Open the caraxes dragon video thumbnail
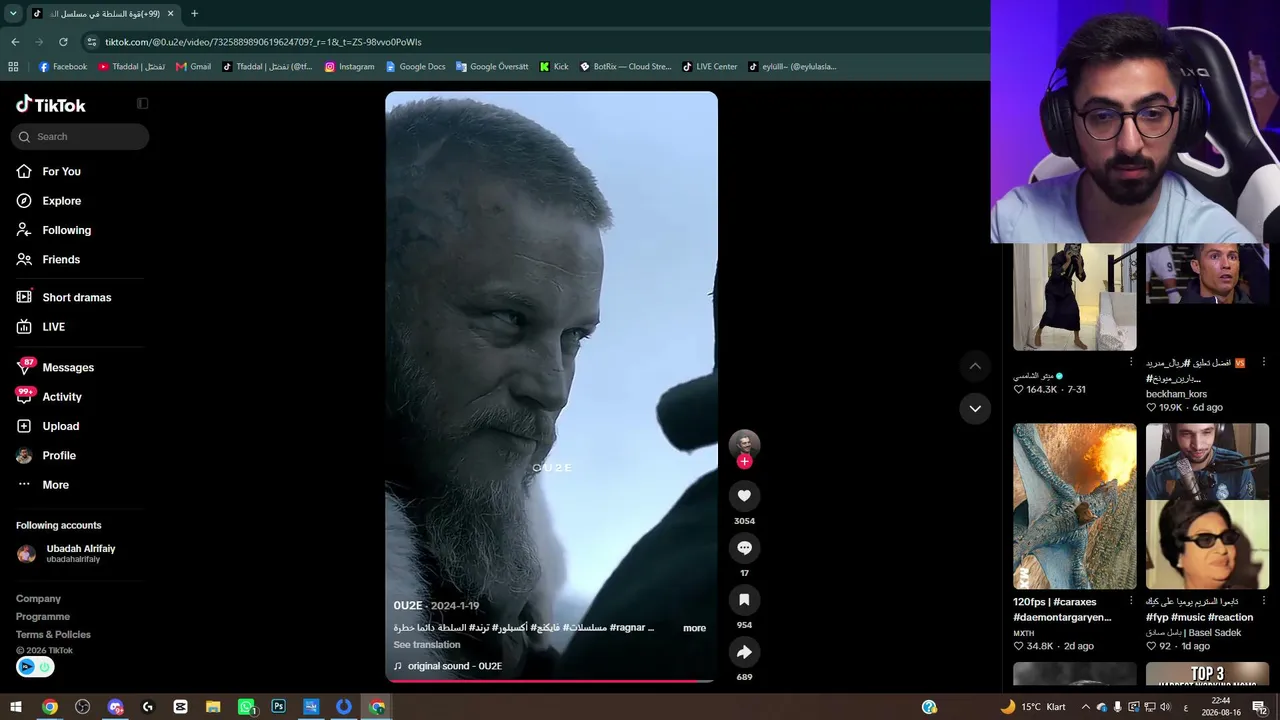Image resolution: width=1280 pixels, height=720 pixels. 1075,506
